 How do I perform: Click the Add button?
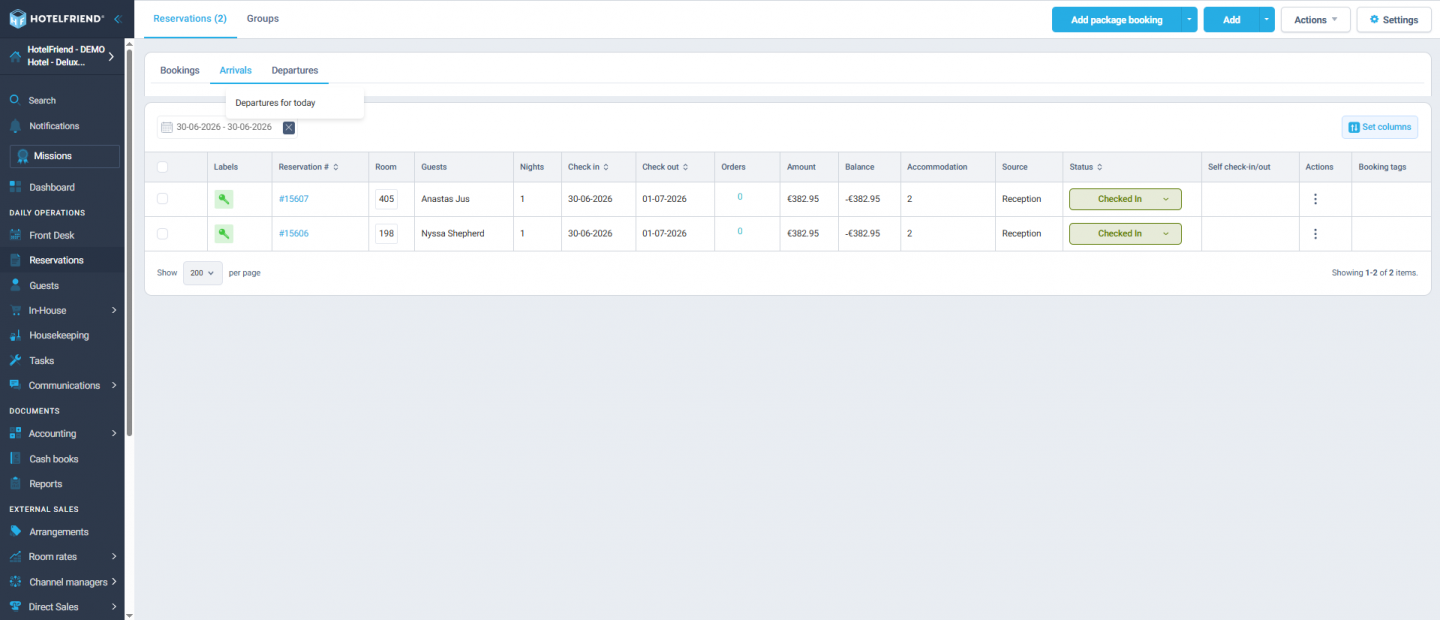1231,20
